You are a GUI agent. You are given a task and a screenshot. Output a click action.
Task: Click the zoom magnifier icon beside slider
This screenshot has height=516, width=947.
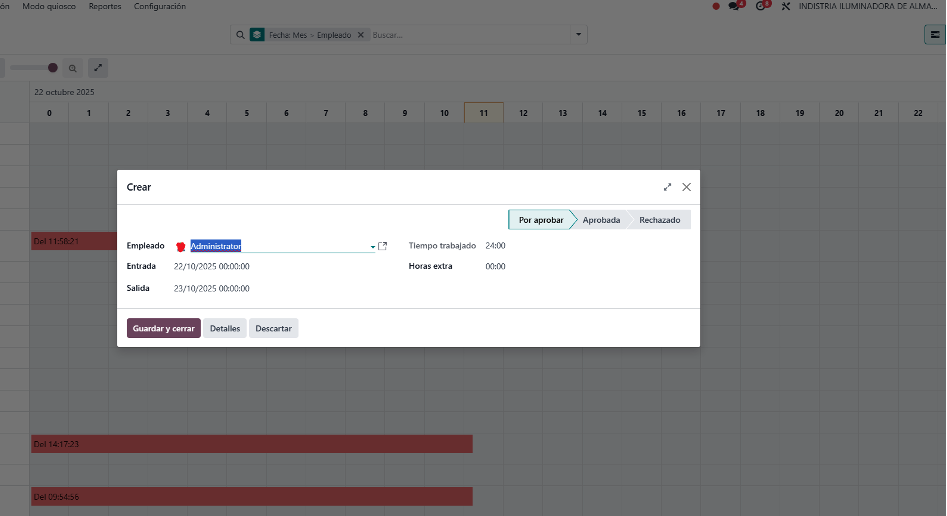point(72,68)
